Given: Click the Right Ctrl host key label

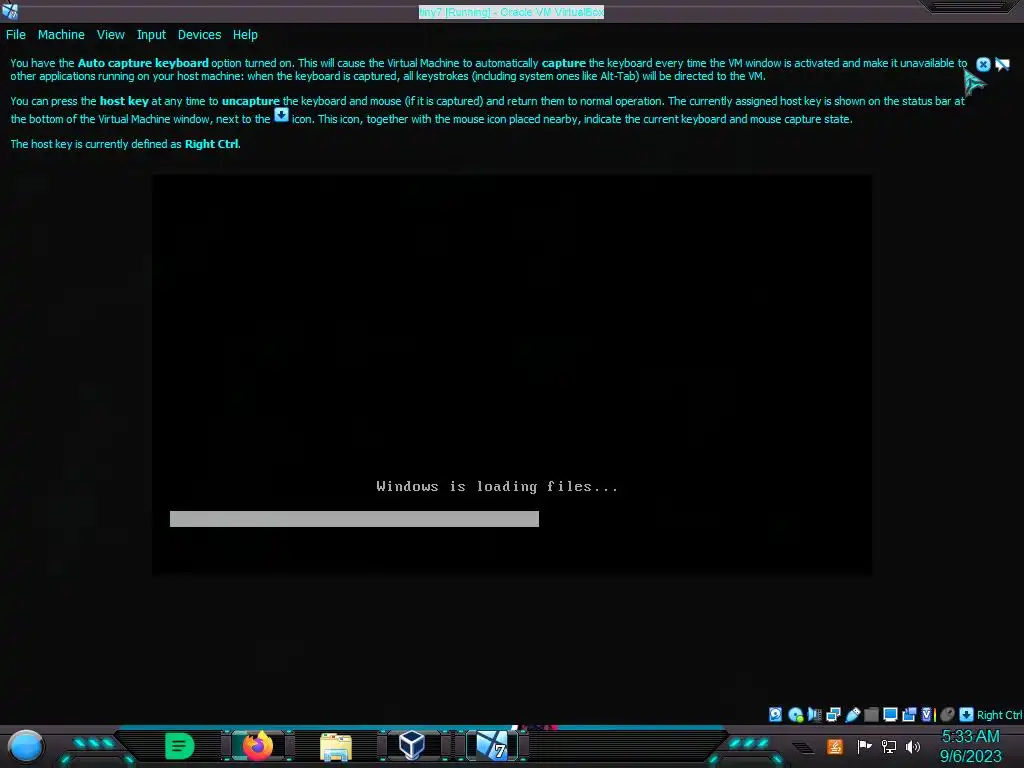Looking at the screenshot, I should click(x=999, y=715).
